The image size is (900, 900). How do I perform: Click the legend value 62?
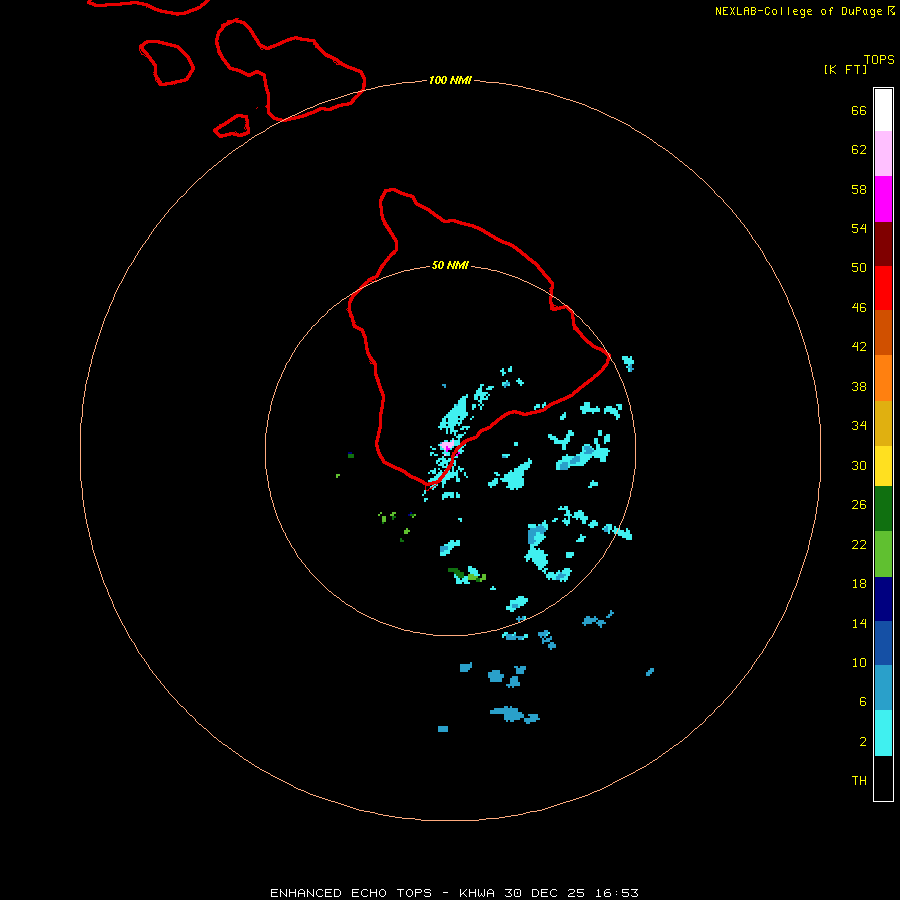point(859,150)
